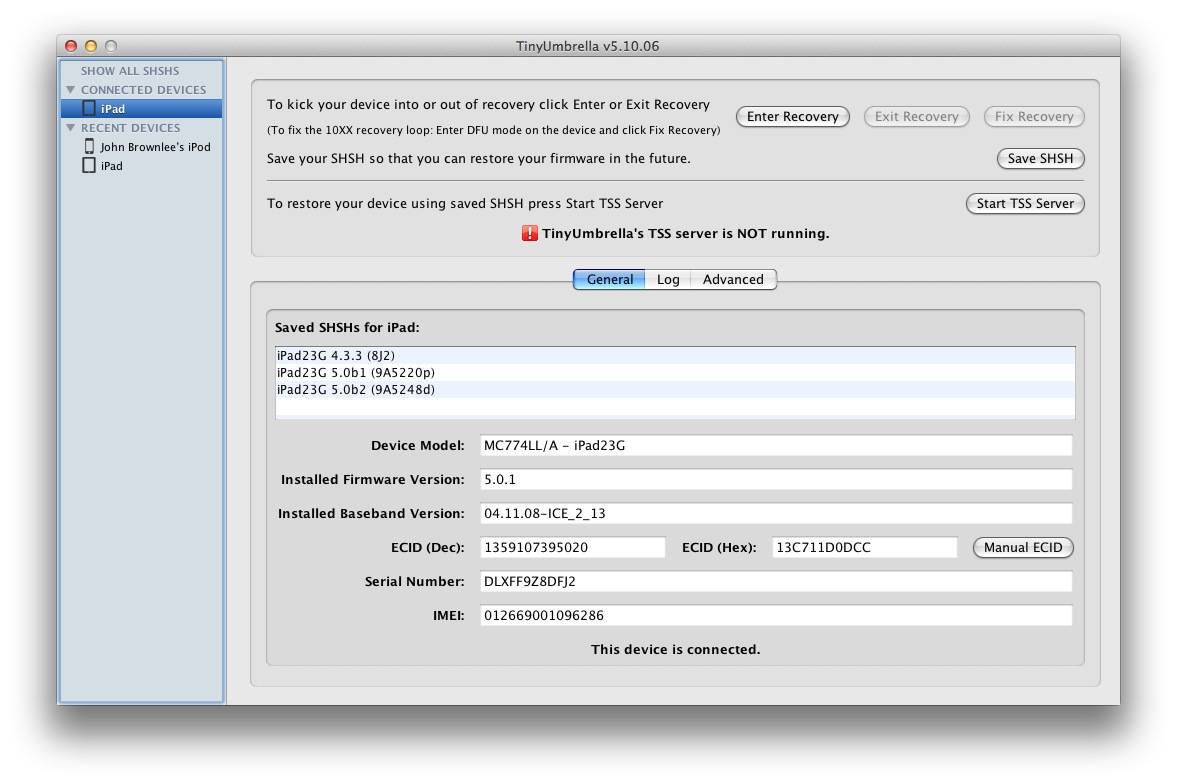This screenshot has height=784, width=1177.
Task: Select Show All SHSHs in sidebar
Action: (130, 71)
